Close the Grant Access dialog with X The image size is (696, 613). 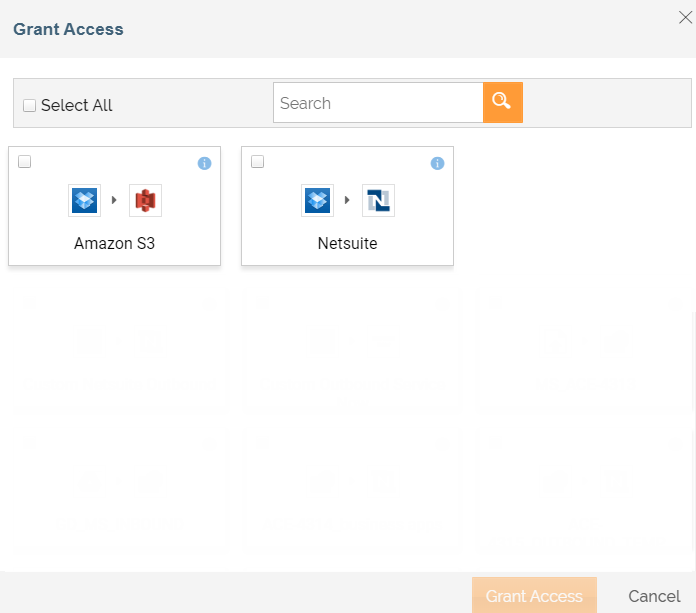pyautogui.click(x=685, y=17)
